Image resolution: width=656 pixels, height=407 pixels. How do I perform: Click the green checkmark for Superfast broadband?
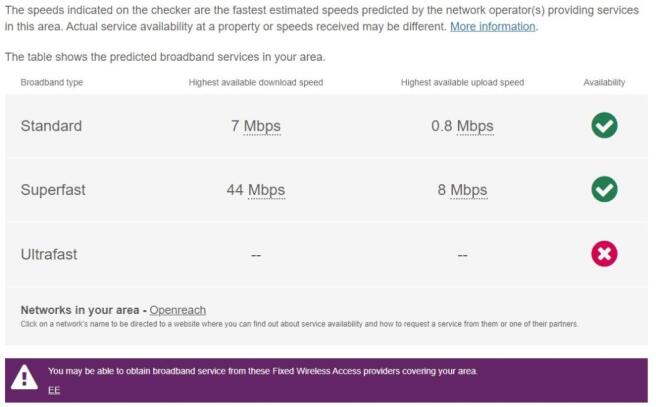pos(604,189)
